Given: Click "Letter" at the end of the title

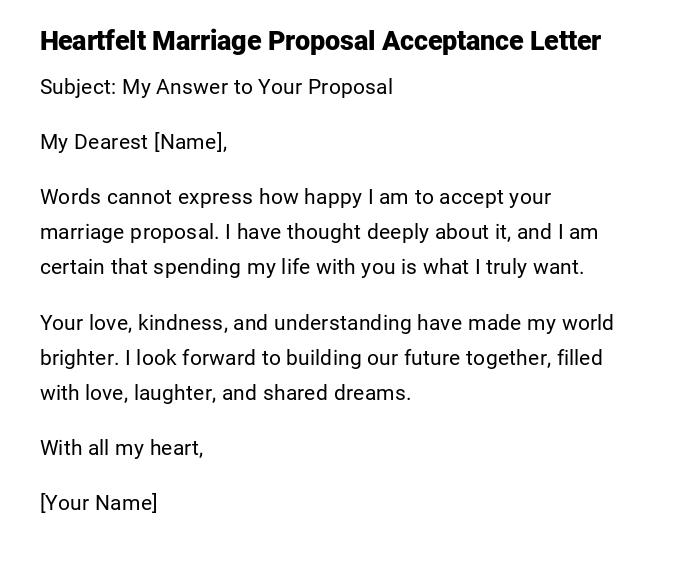Looking at the screenshot, I should click(566, 42).
